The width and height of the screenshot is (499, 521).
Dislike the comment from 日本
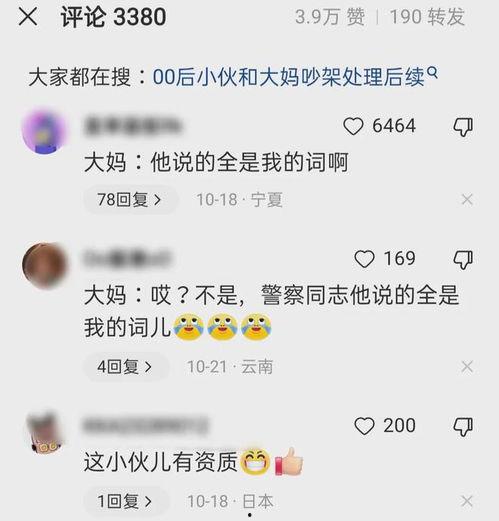(463, 427)
